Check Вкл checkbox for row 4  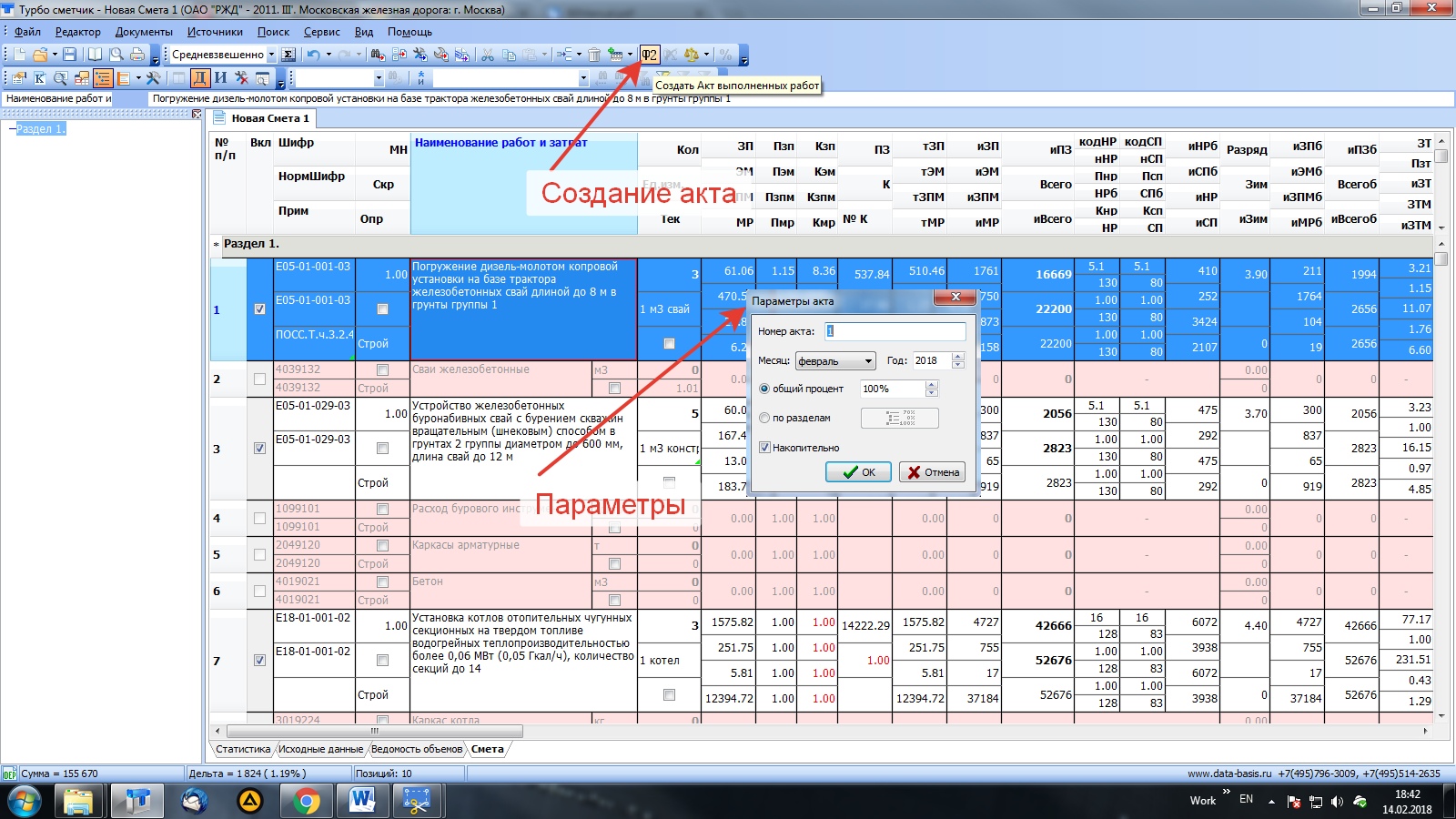pyautogui.click(x=259, y=518)
